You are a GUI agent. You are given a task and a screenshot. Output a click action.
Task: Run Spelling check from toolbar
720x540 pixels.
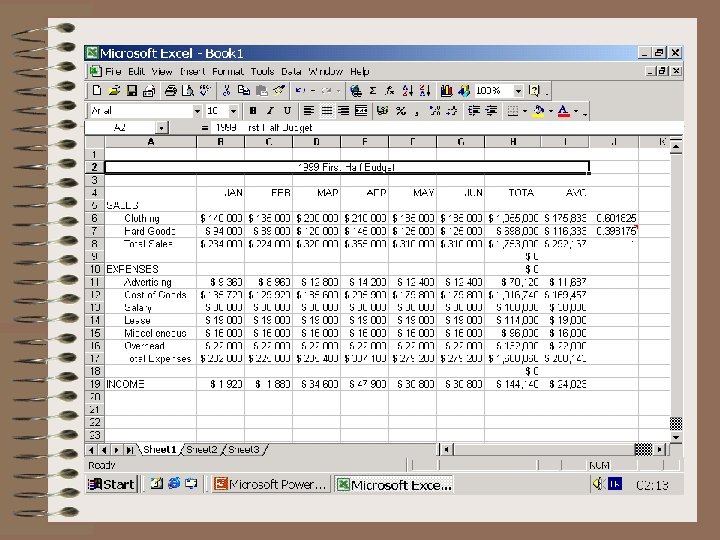[x=205, y=90]
